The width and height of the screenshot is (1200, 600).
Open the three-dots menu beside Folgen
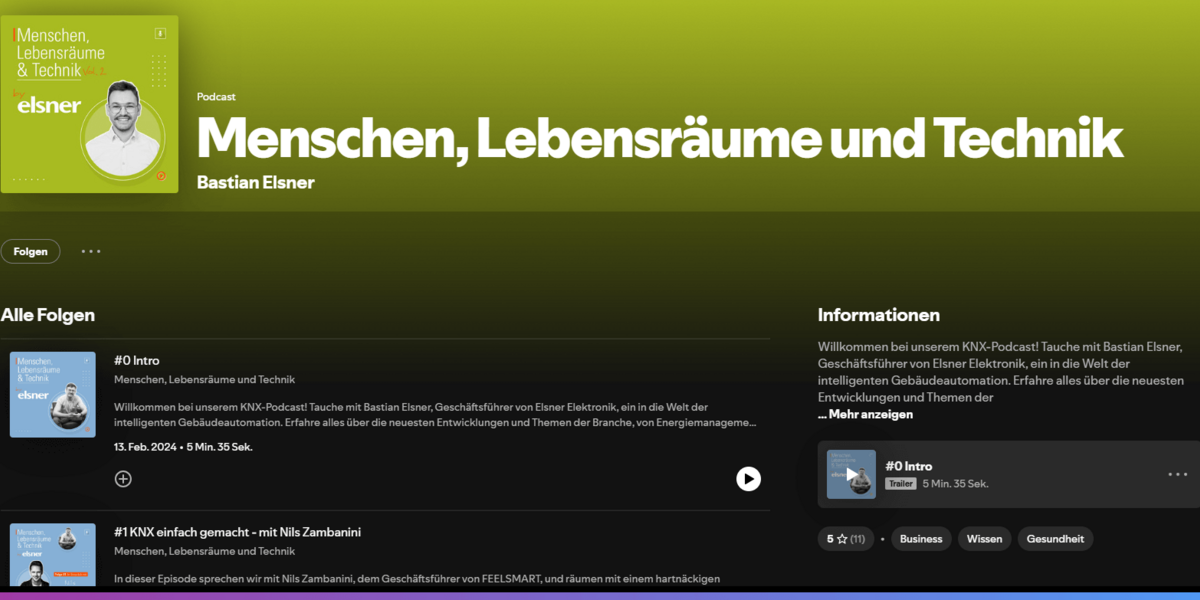[91, 251]
